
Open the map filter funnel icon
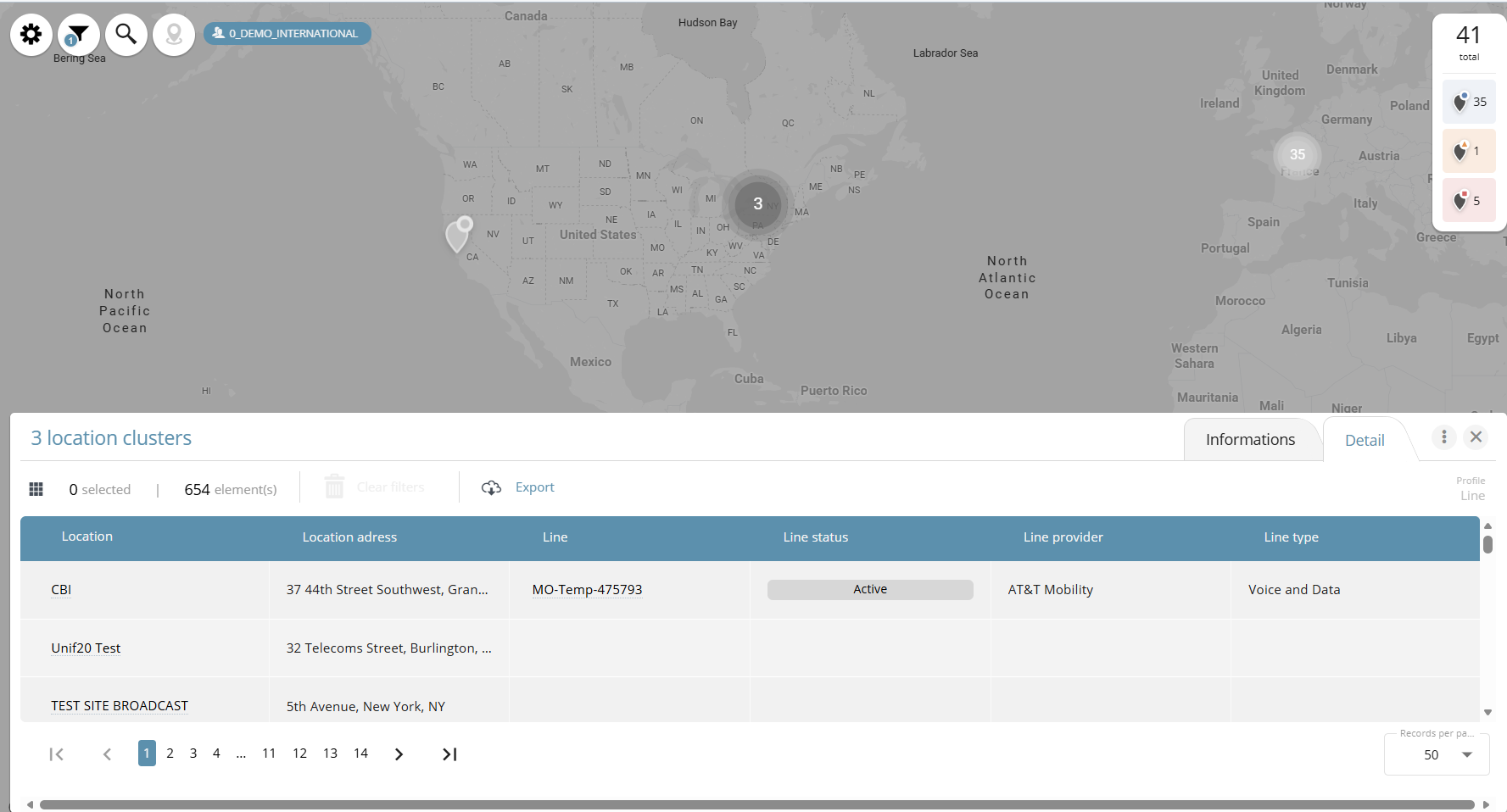point(78,35)
